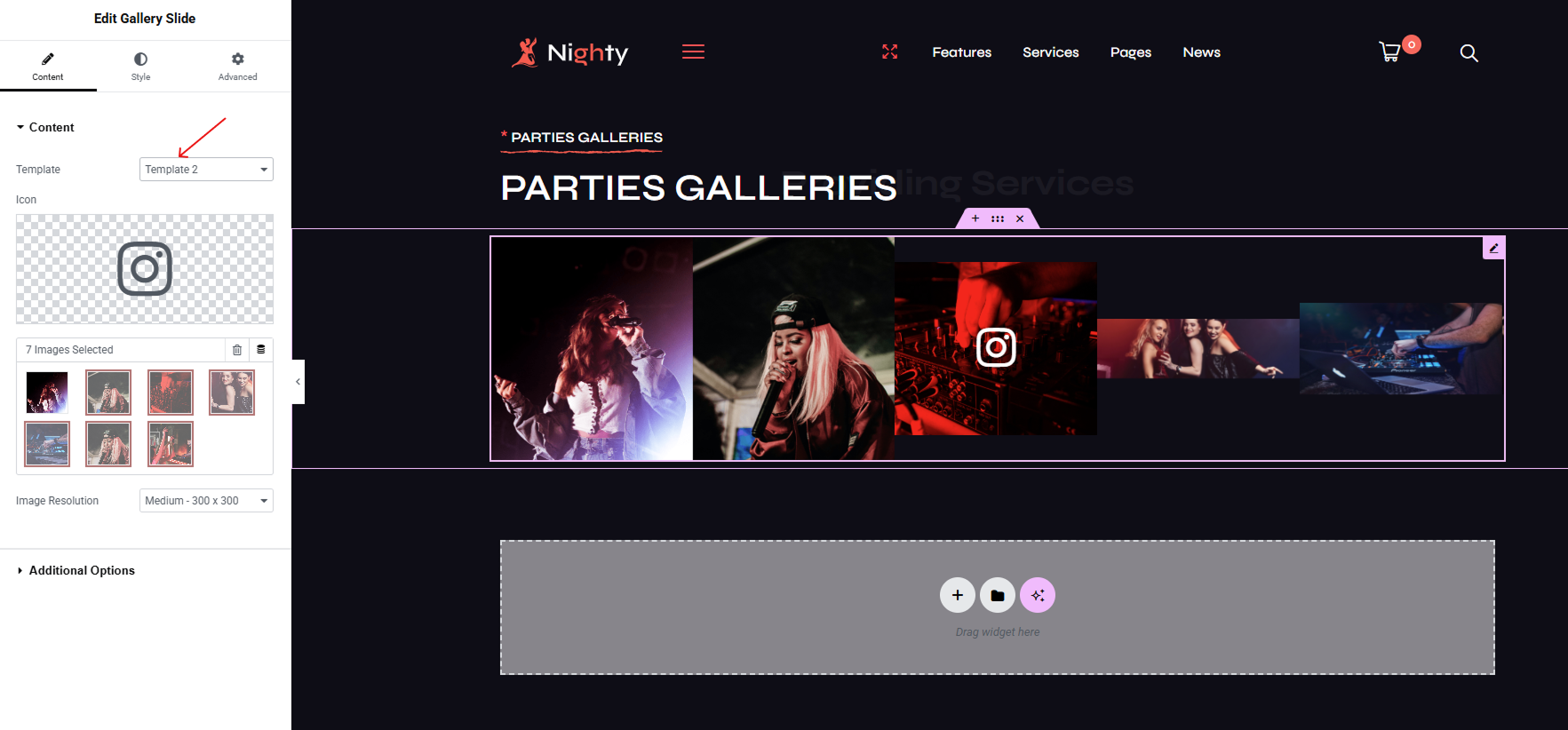Add new section with plus circle
Viewport: 1568px width, 730px height.
958,595
